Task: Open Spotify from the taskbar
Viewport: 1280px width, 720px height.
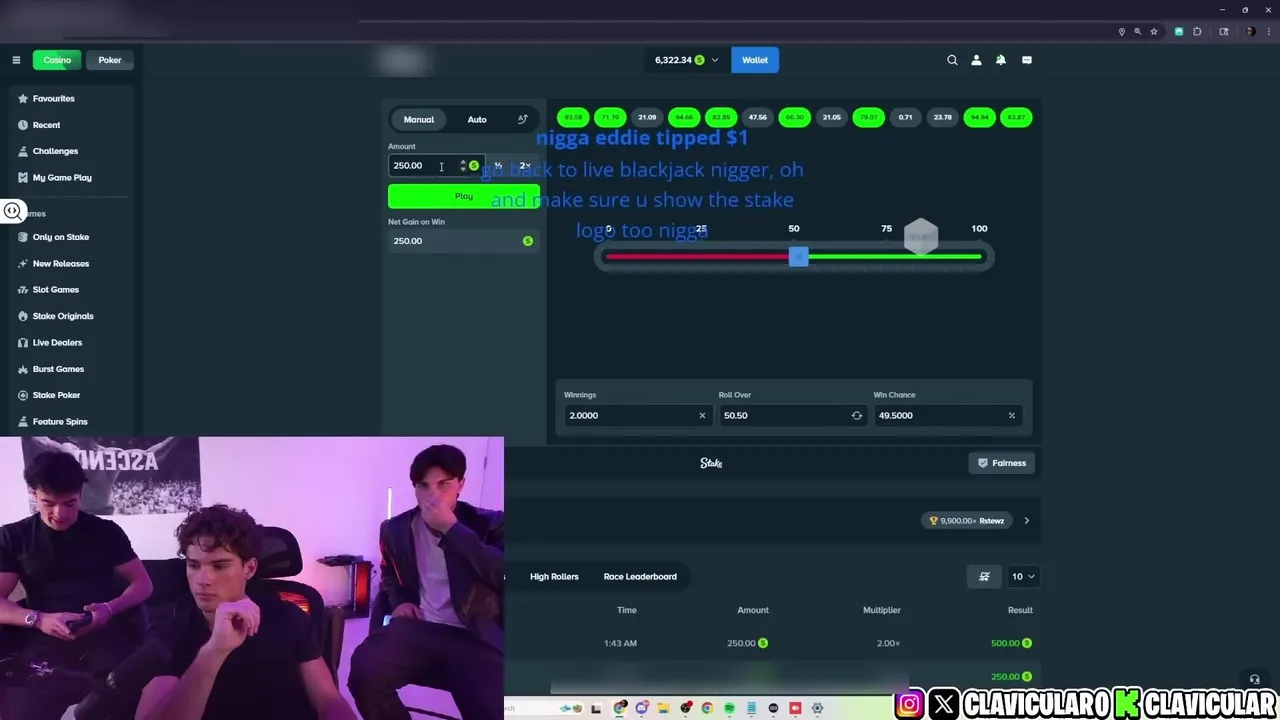Action: point(729,708)
